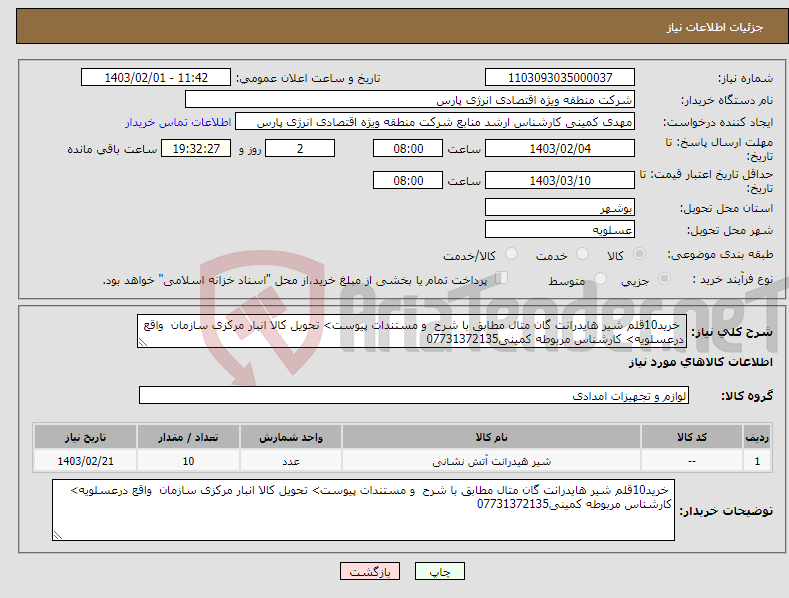Click the اطلاعات کالاهای مورد نیاز heading

point(700,362)
